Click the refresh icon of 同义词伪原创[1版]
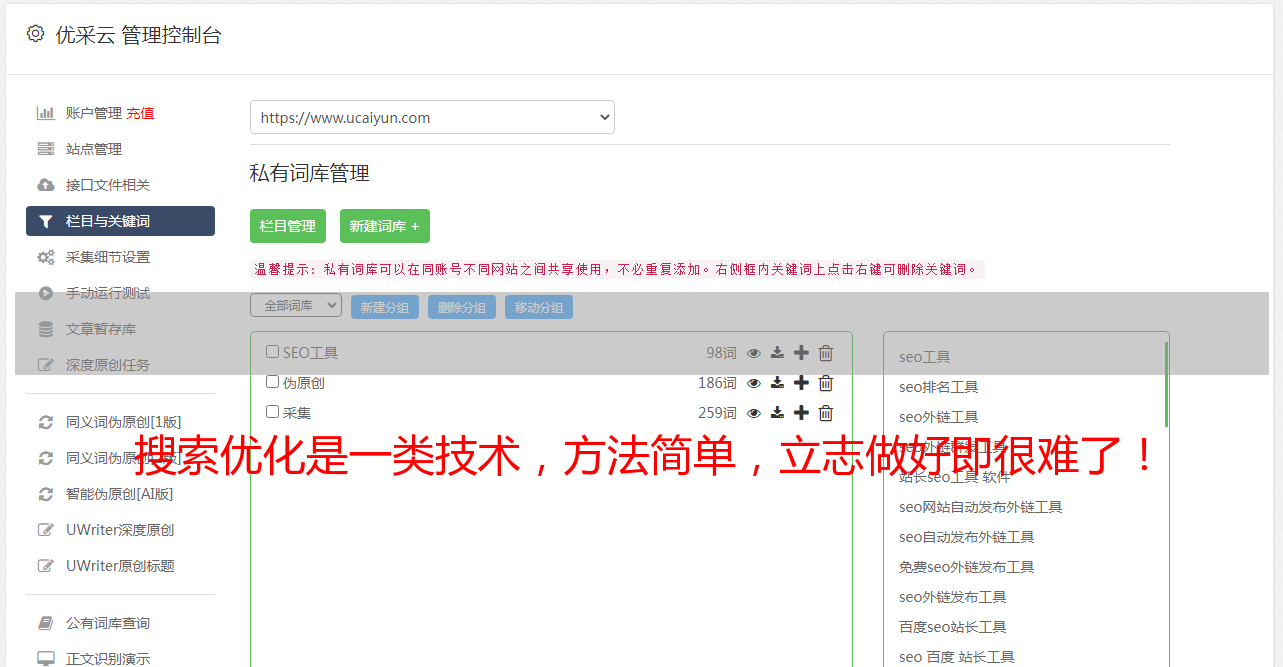The height and width of the screenshot is (667, 1283). point(46,422)
